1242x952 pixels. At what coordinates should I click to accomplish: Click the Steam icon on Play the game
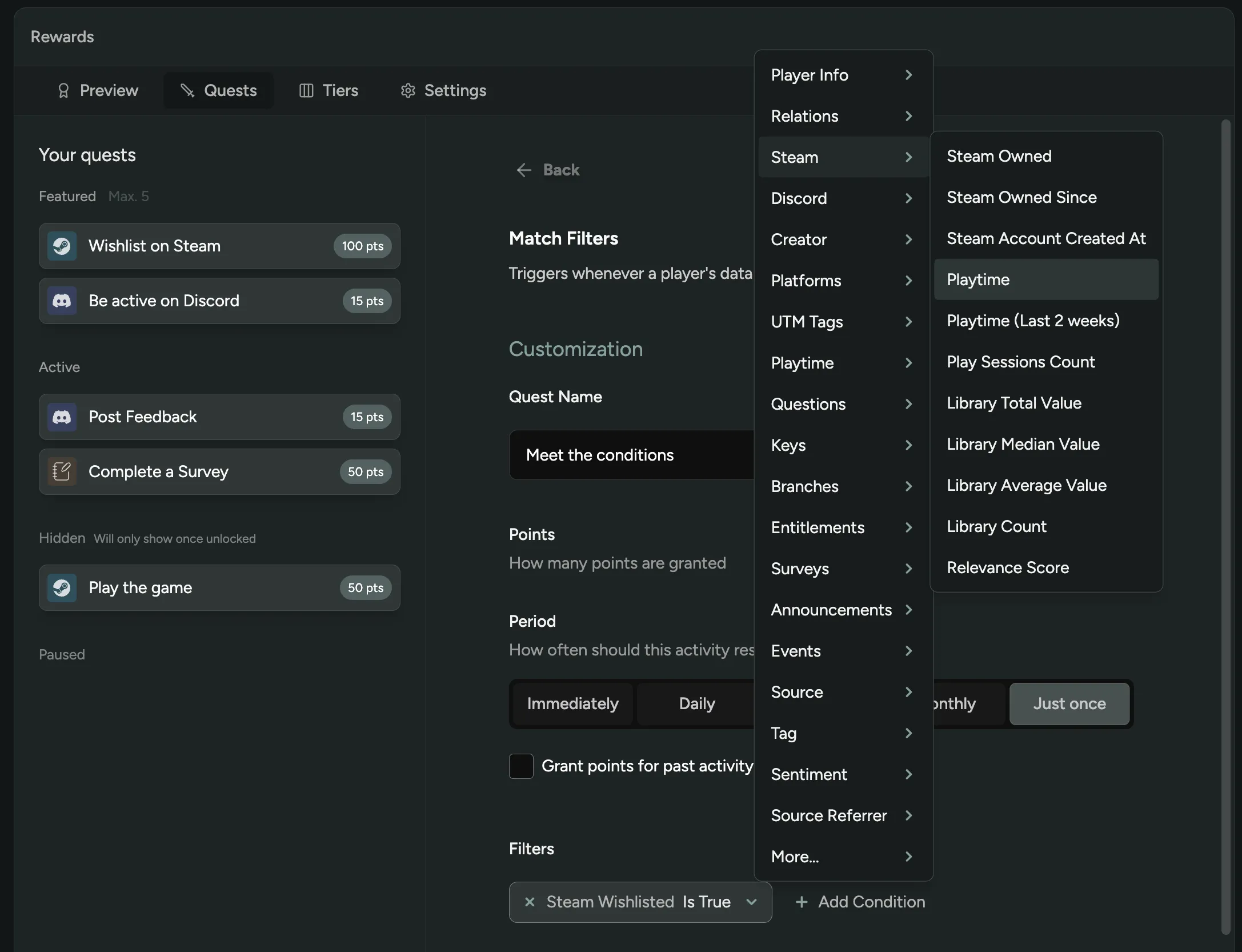coord(62,587)
